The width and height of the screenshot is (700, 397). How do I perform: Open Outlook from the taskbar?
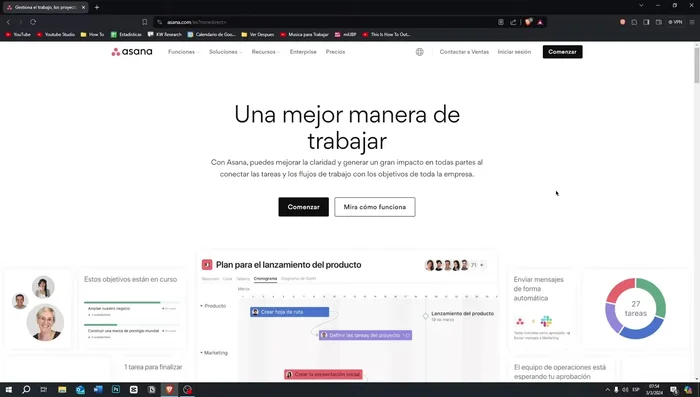click(x=80, y=389)
